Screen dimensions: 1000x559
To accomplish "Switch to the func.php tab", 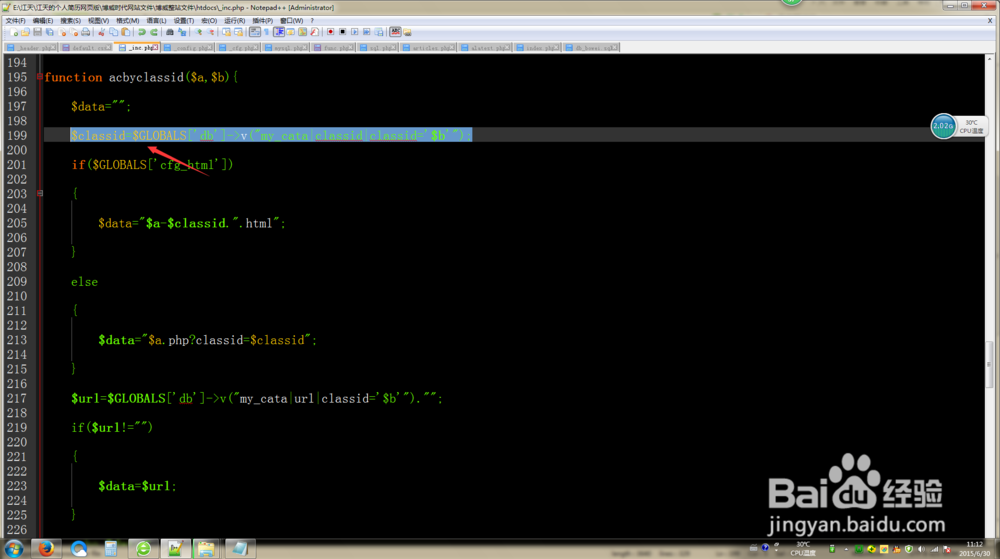I will pos(334,48).
